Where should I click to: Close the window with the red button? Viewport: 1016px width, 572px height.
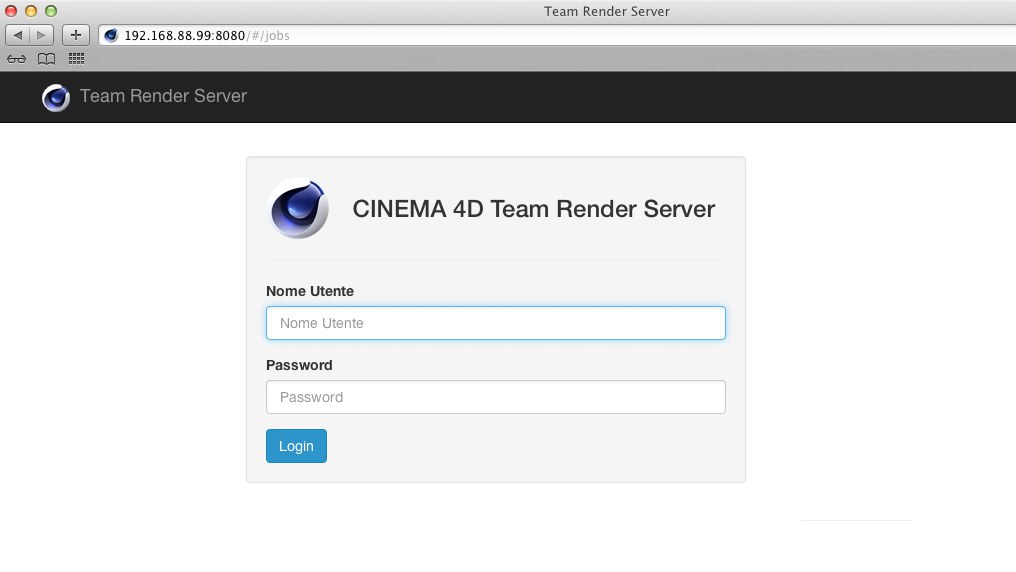pyautogui.click(x=11, y=11)
